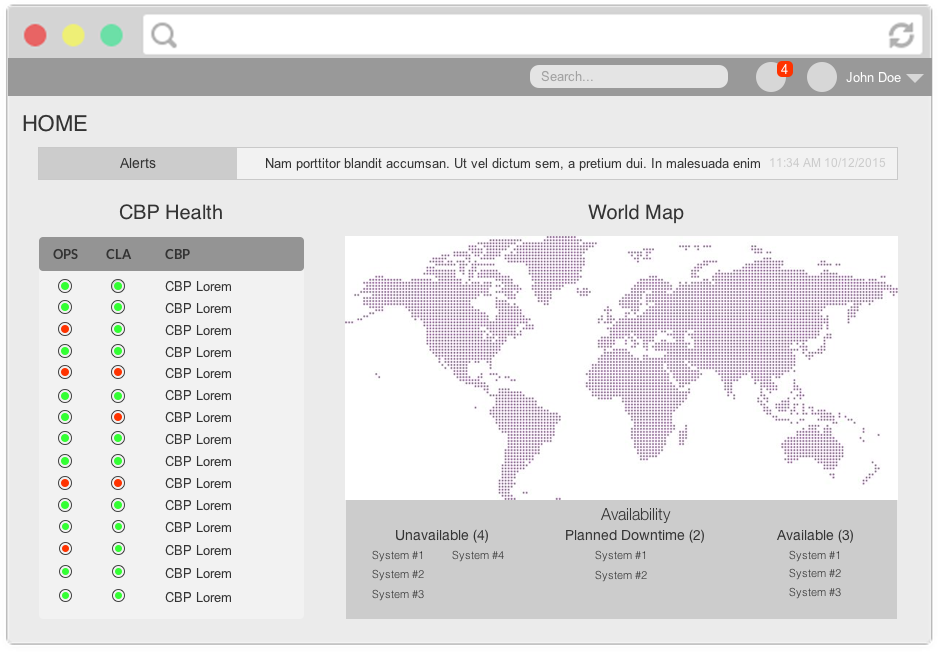Viewport: 940px width, 654px height.
Task: Click the red notification count badge
Action: pos(785,69)
